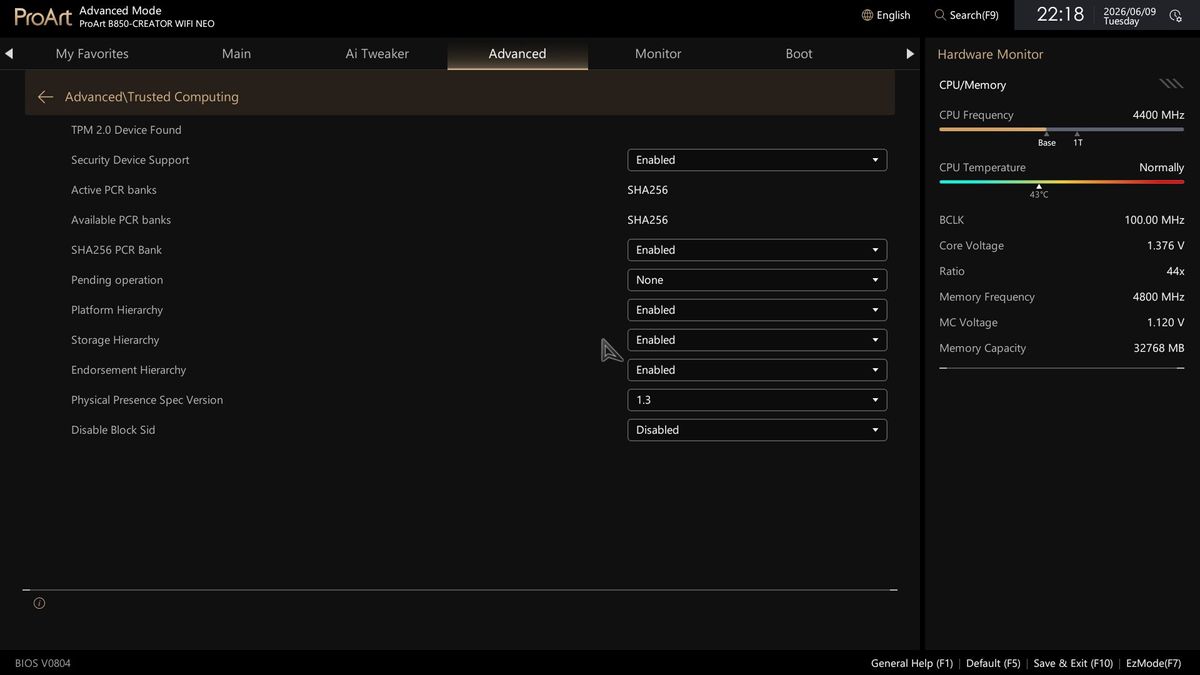The image size is (1200, 675).
Task: Click the CPU Temperature color bar
Action: [x=1061, y=182]
